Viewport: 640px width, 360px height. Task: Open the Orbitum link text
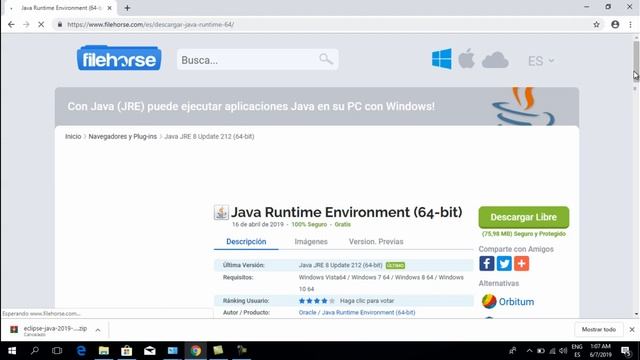tap(516, 302)
